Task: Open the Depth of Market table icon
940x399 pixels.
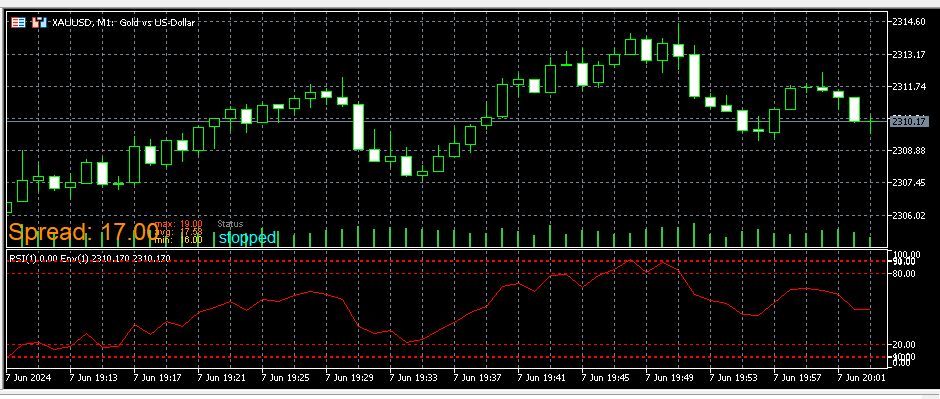Action: coord(19,22)
